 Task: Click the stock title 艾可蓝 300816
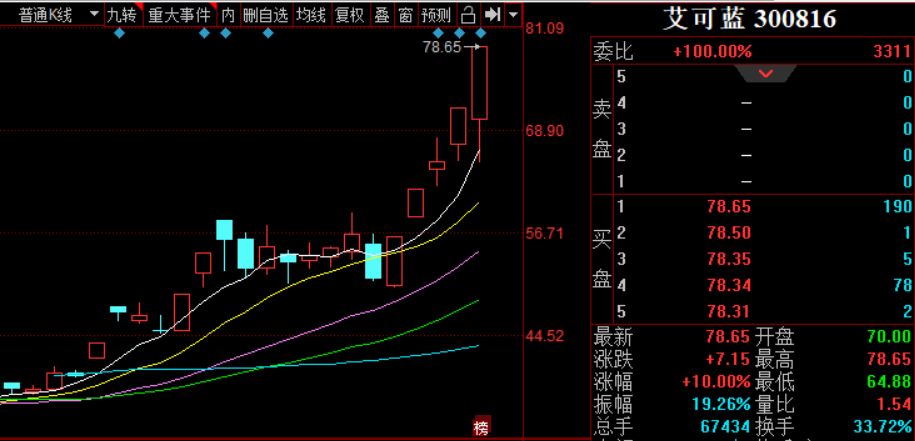[x=749, y=20]
